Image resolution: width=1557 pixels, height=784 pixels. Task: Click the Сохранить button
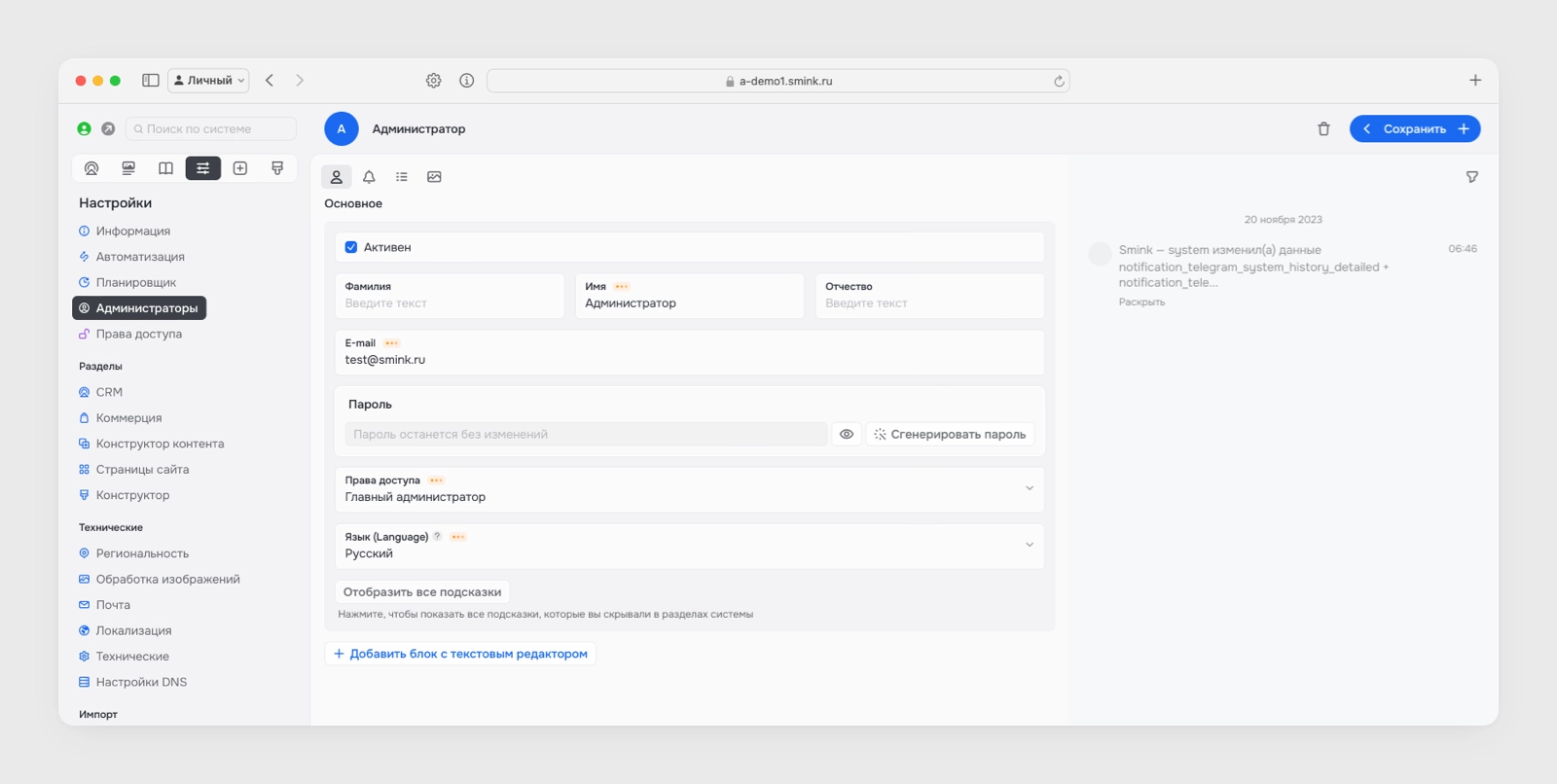(1415, 128)
